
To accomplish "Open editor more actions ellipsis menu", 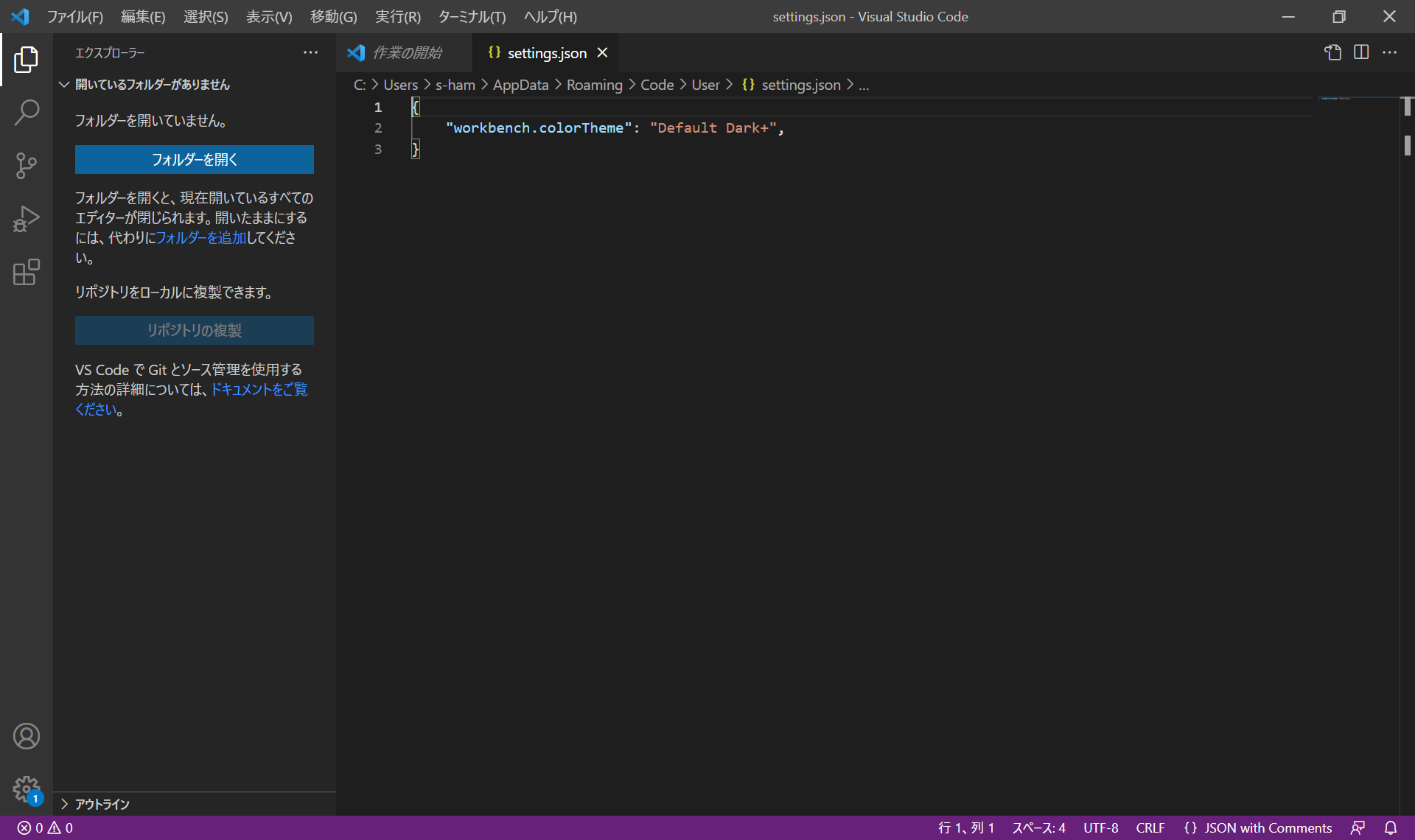I will 1389,52.
